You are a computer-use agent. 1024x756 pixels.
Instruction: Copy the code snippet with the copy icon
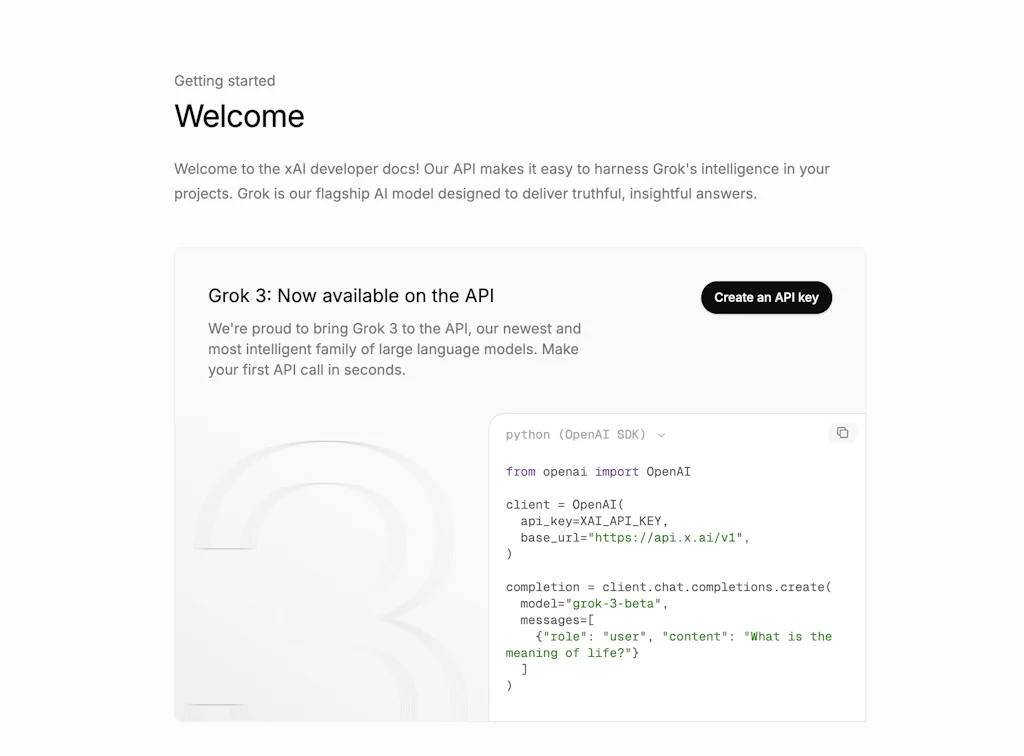(x=842, y=433)
